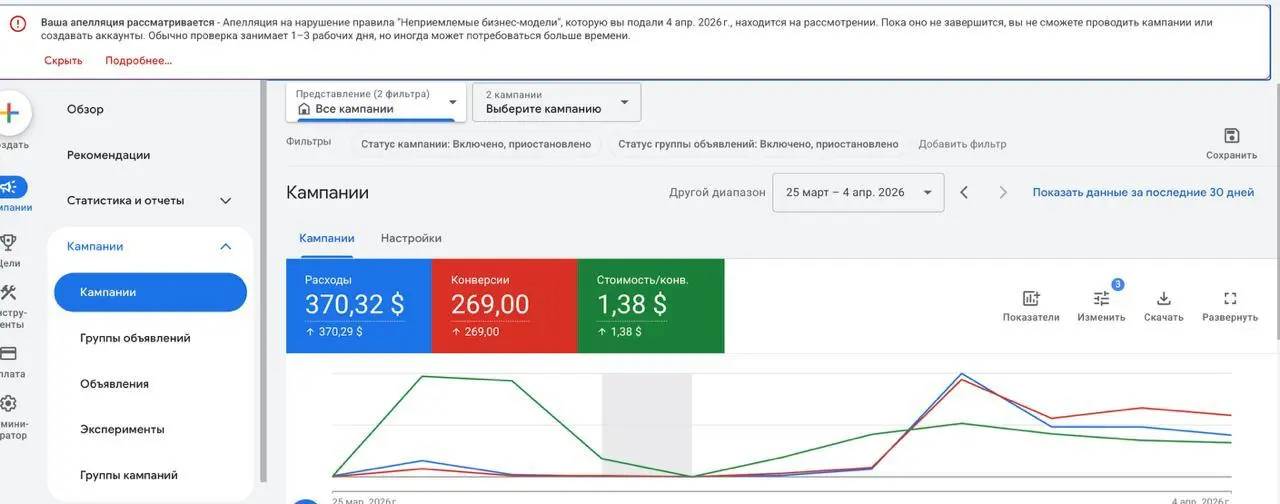Click the Статус кампании filter chip
The image size is (1280, 504).
pyautogui.click(x=476, y=144)
